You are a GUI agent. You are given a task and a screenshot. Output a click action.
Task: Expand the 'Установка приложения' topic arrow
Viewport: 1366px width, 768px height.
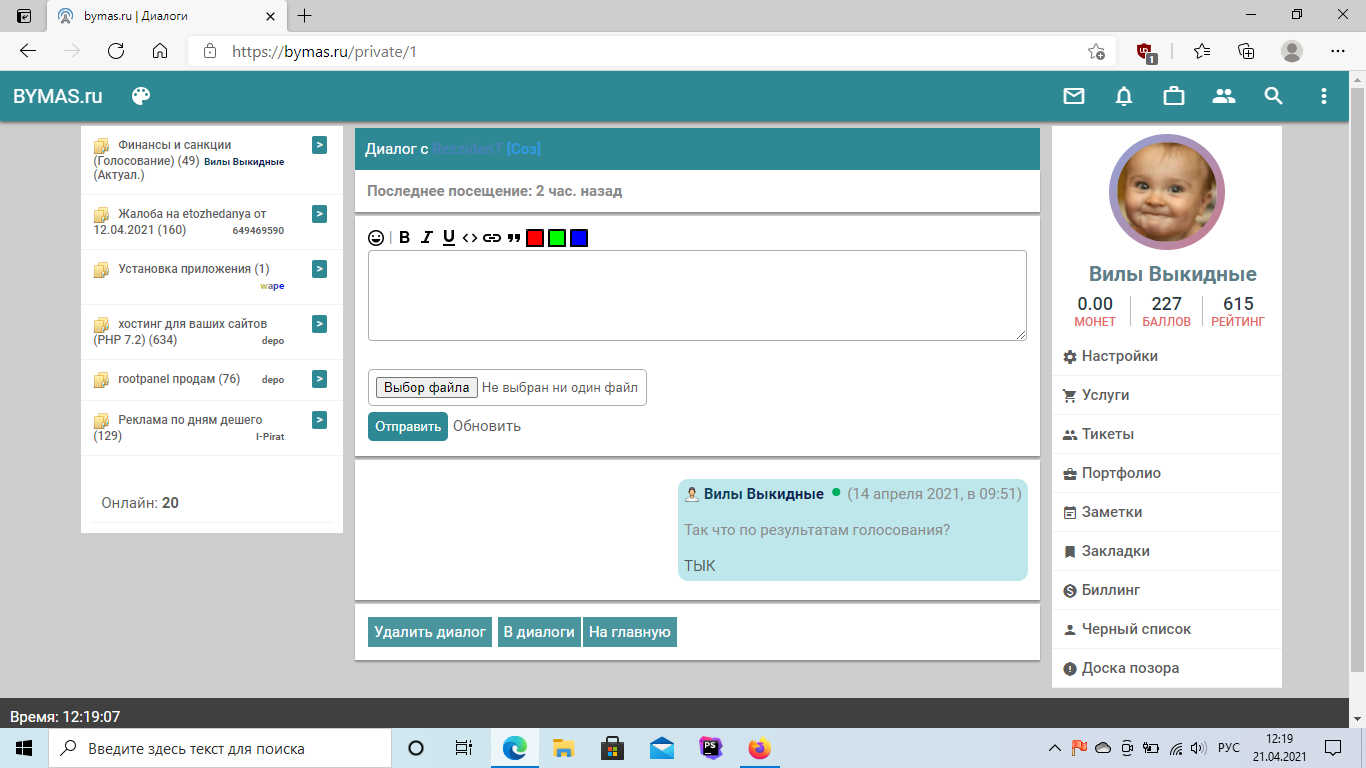pyautogui.click(x=319, y=268)
